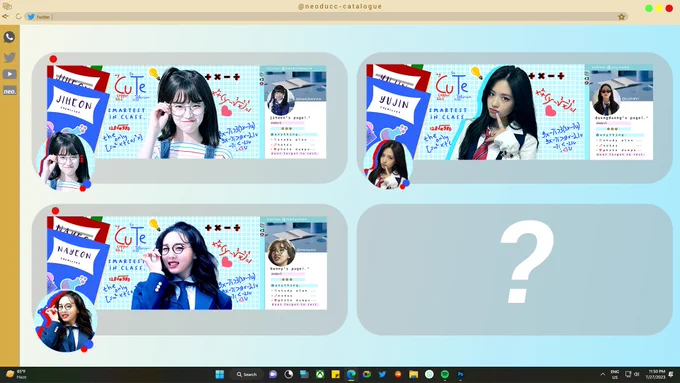The image size is (680, 383).
Task: Show hidden system tray icons
Action: point(603,374)
